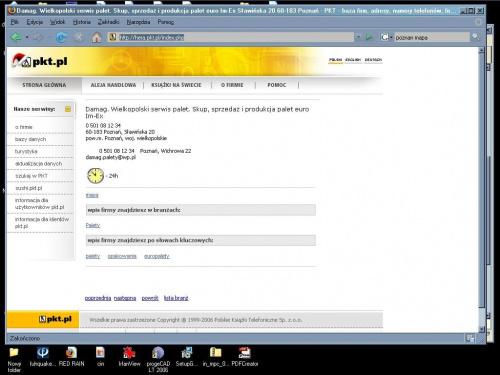Open the Widok menu

tap(57, 22)
